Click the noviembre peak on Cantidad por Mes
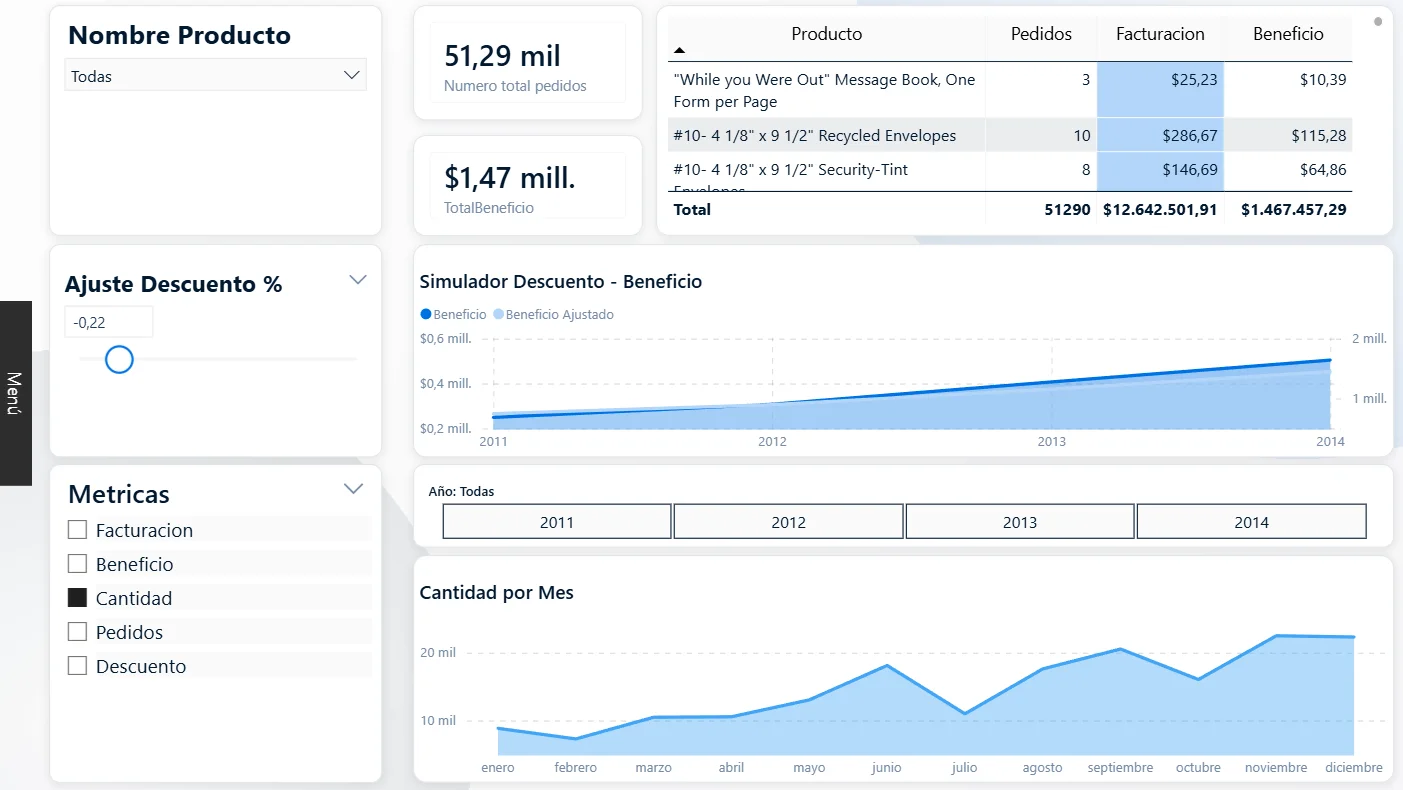Screen dimensions: 1403x790 pos(1276,634)
